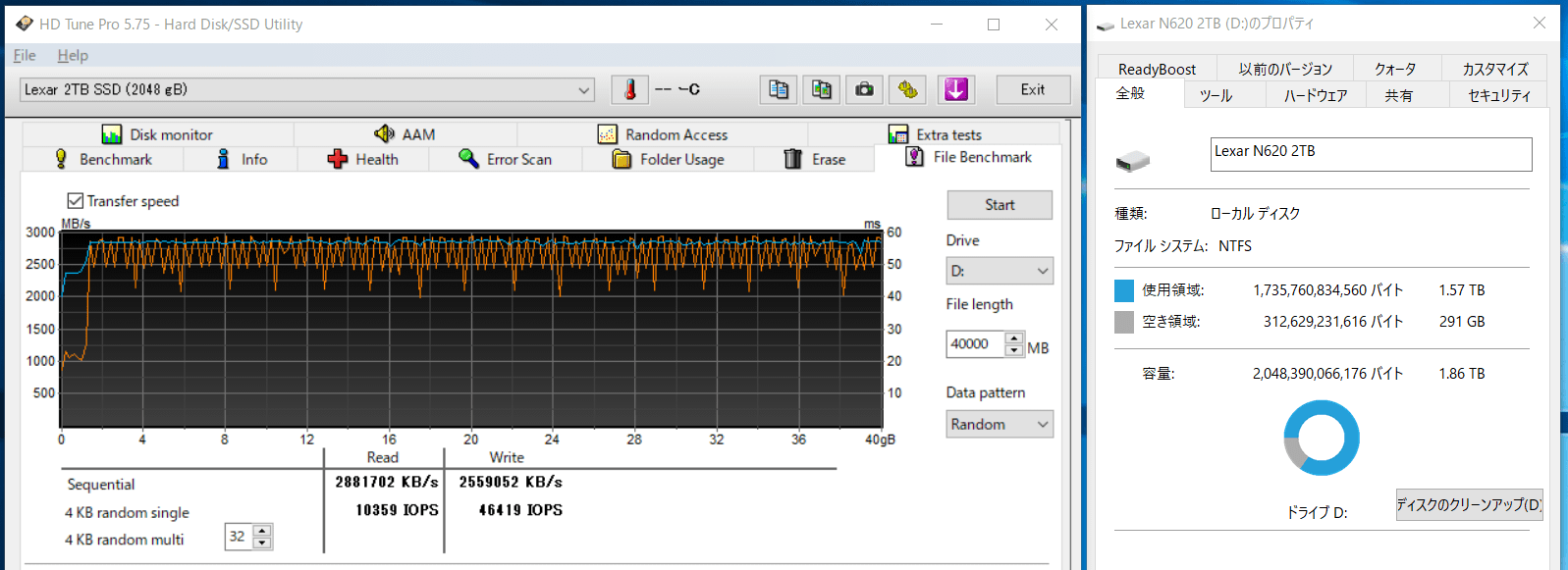Open the ハードウェア tab

click(1316, 95)
